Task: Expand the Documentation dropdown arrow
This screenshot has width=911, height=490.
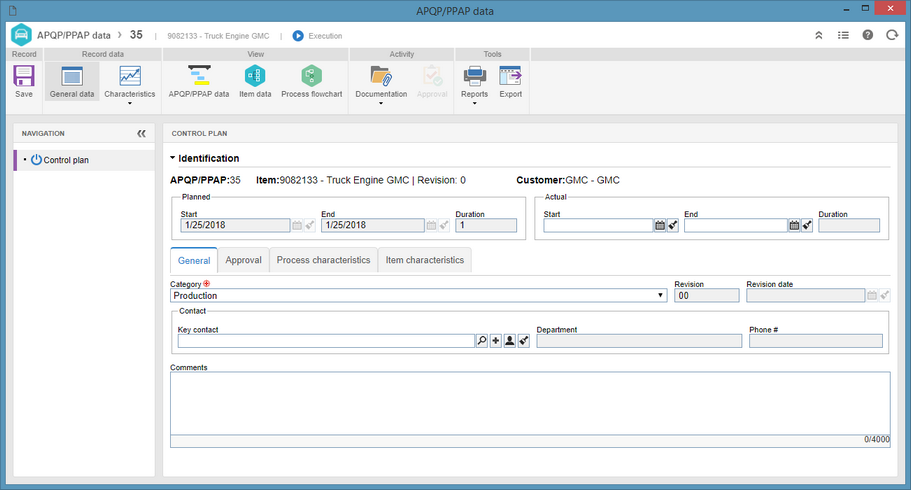Action: 381,103
